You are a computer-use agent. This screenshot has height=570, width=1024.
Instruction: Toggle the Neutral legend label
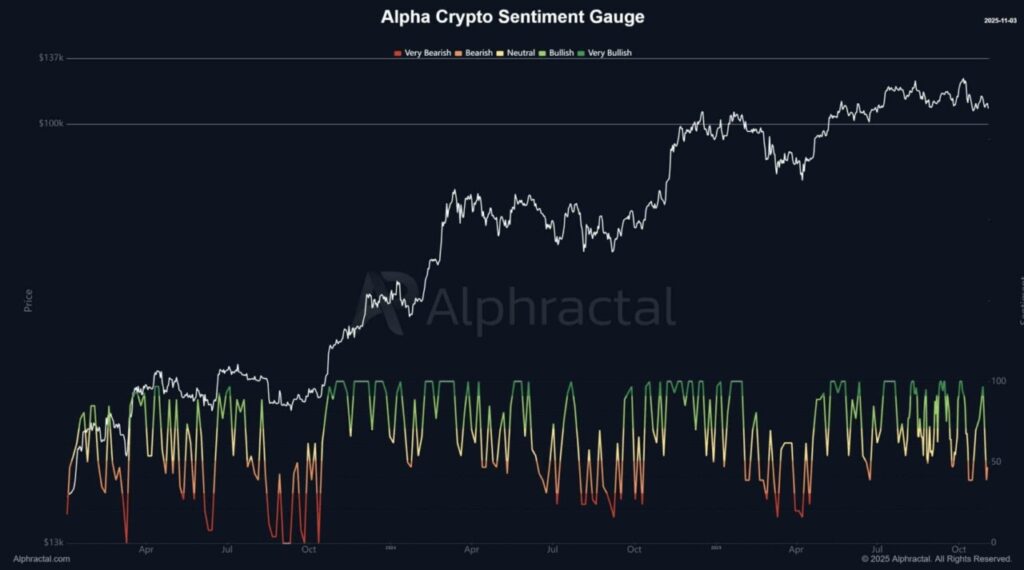(x=519, y=53)
